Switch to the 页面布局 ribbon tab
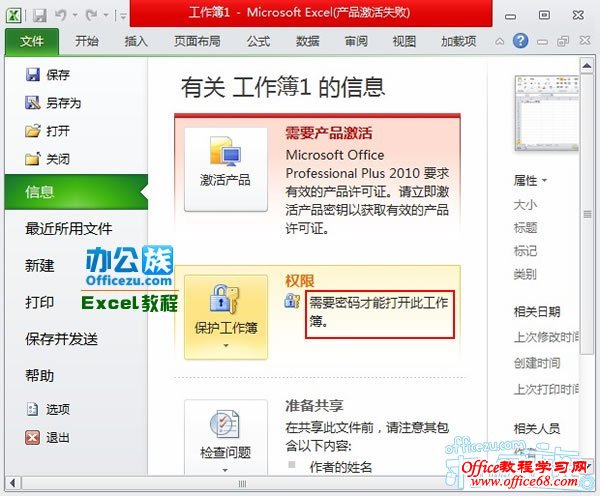This screenshot has width=600, height=496. click(197, 41)
